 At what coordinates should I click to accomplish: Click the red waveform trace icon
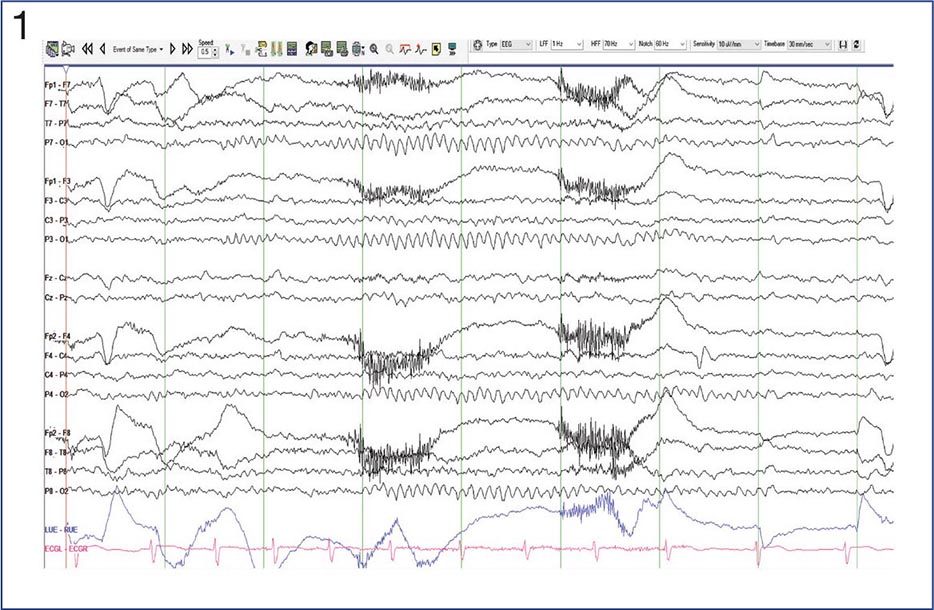405,49
